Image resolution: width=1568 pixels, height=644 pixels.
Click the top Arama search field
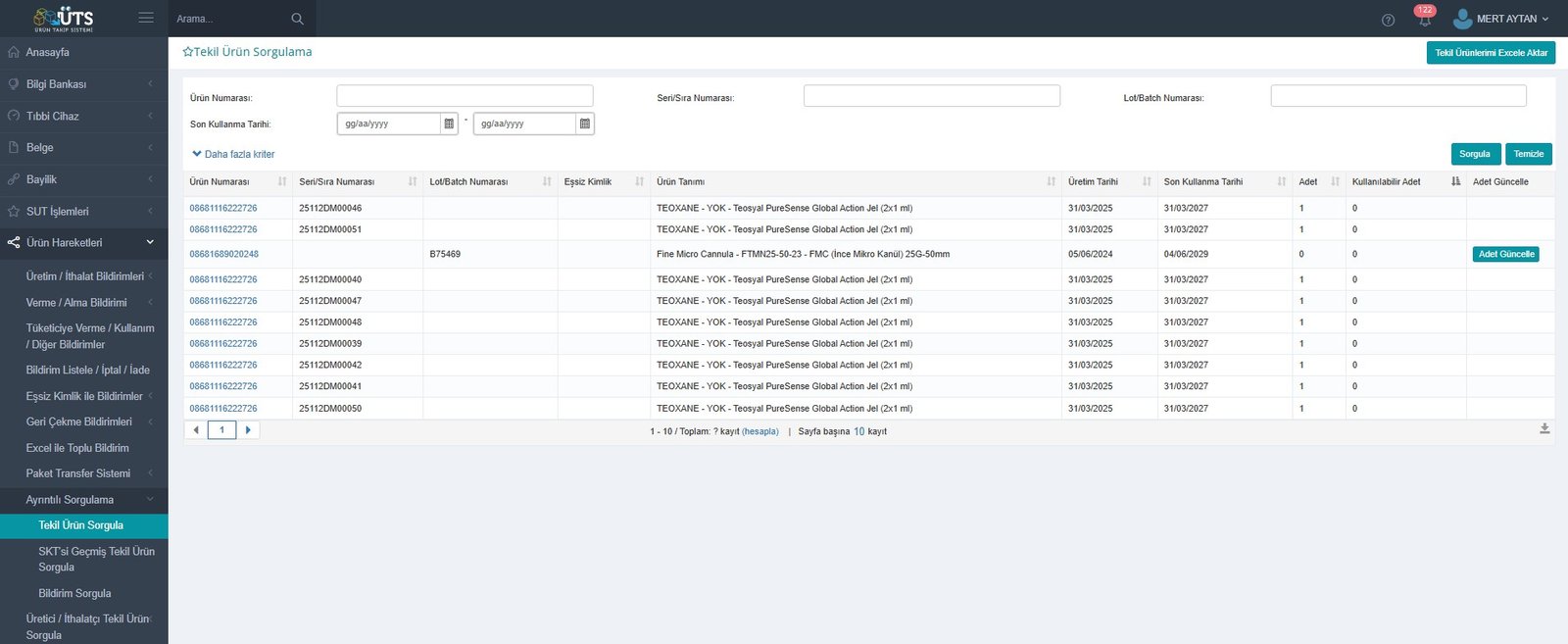(231, 19)
